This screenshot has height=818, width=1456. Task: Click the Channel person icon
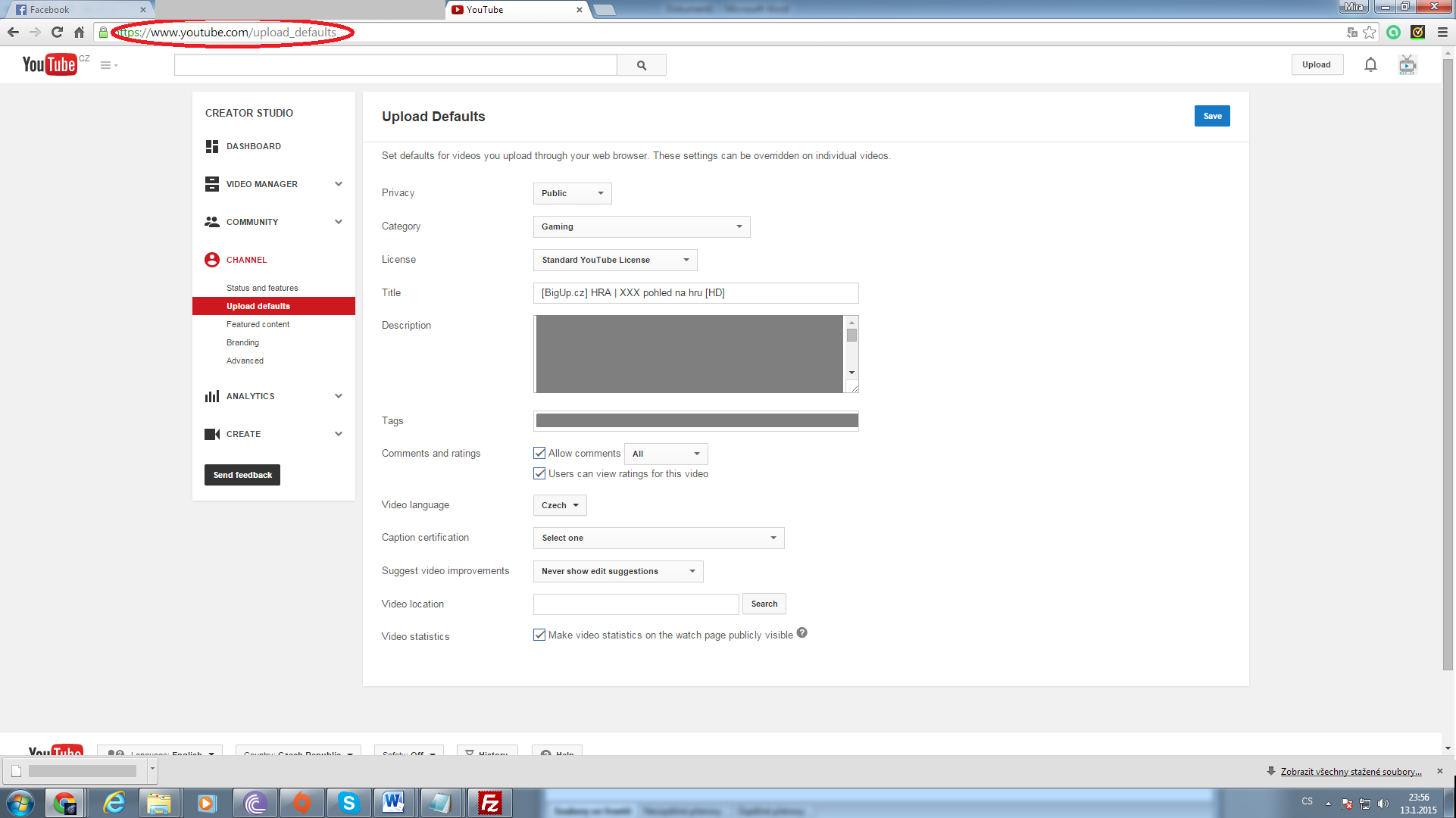(x=212, y=260)
